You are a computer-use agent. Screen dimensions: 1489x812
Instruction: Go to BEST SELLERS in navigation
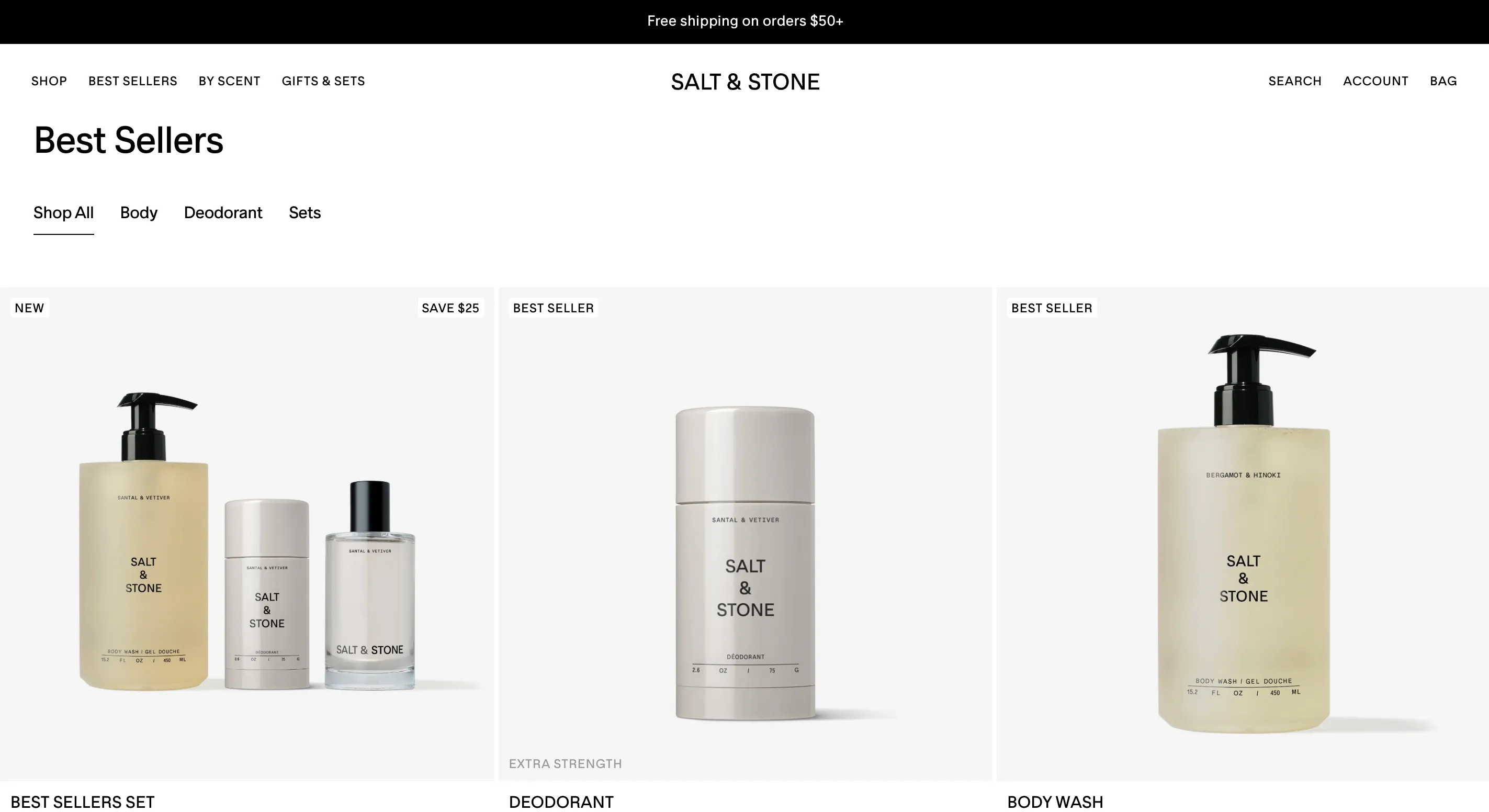click(x=133, y=81)
